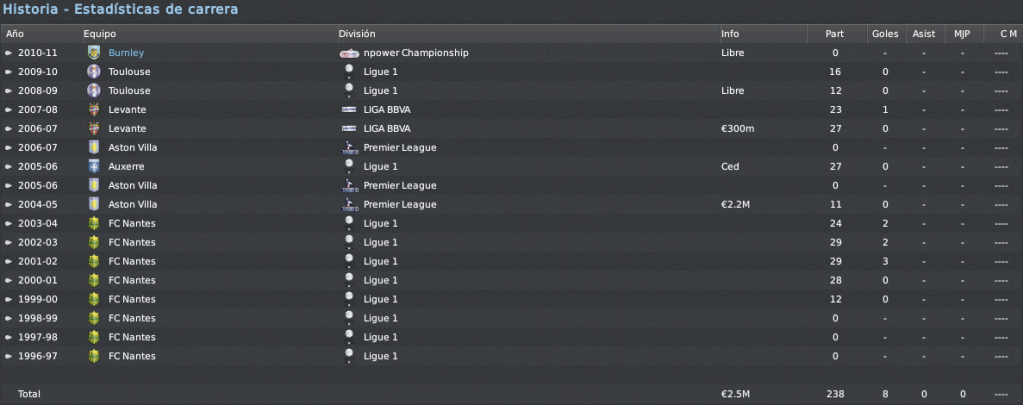The image size is (1023, 405).
Task: Expand the 1996-97 FC Nantes row arrow
Action: 8,356
